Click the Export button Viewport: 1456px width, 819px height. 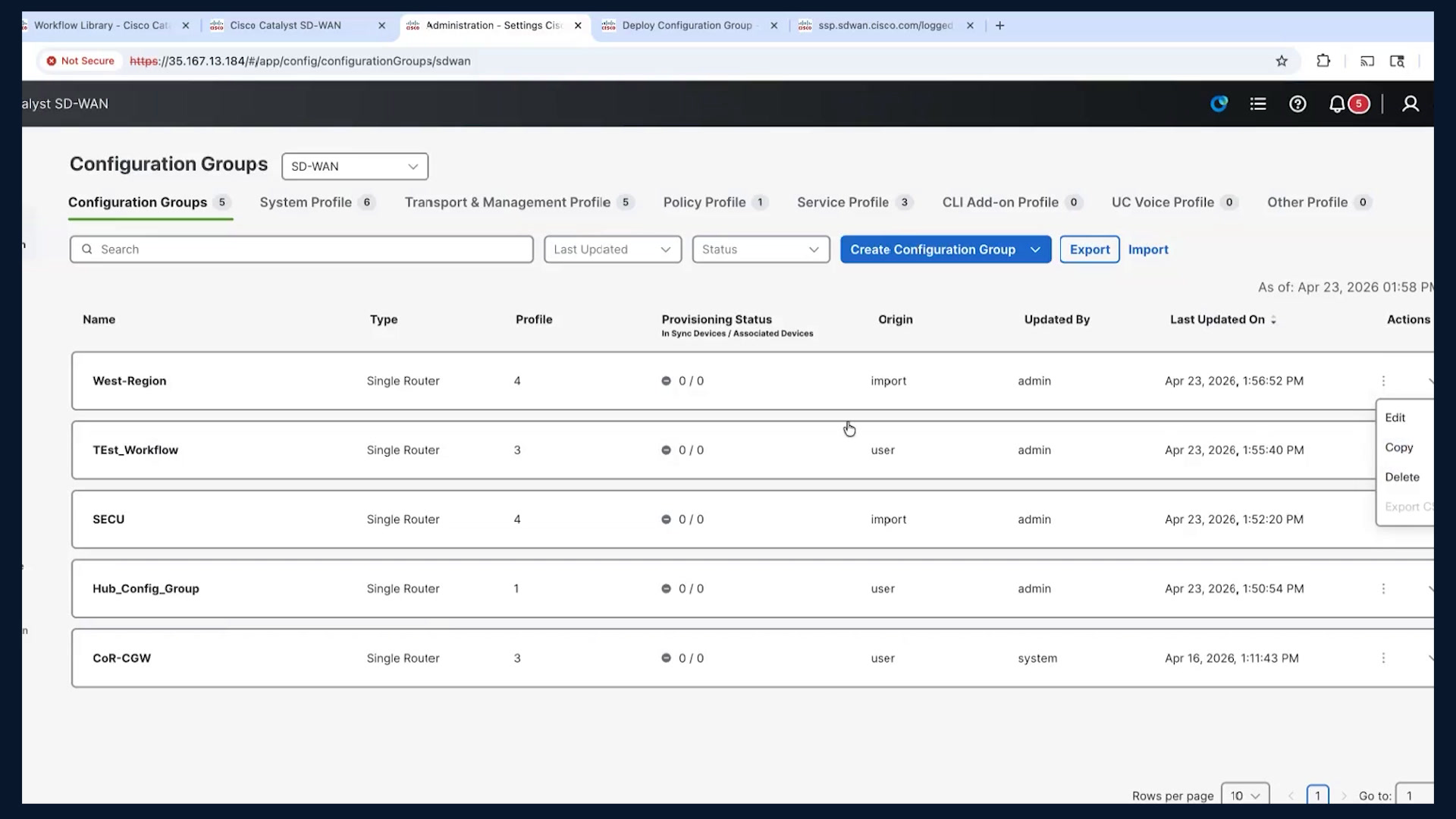[x=1090, y=249]
